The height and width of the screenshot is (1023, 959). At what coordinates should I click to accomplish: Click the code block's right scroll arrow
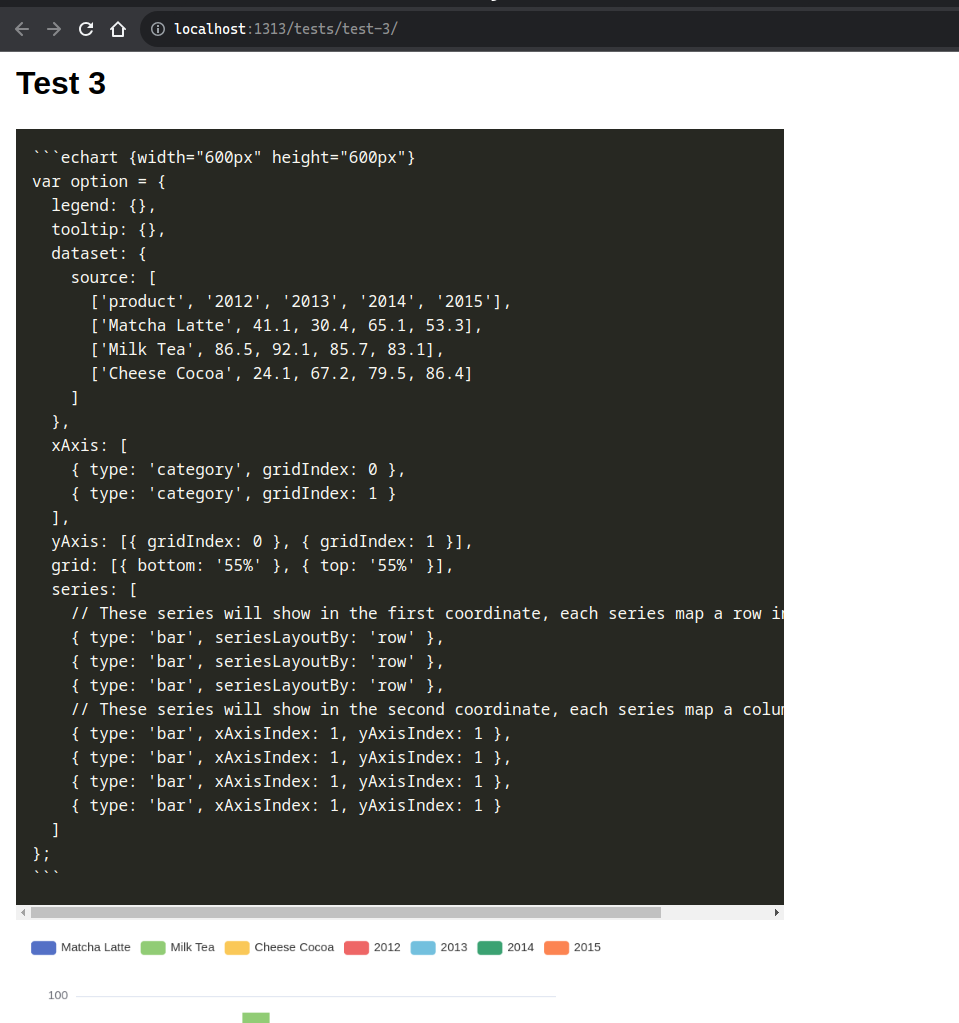[776, 912]
